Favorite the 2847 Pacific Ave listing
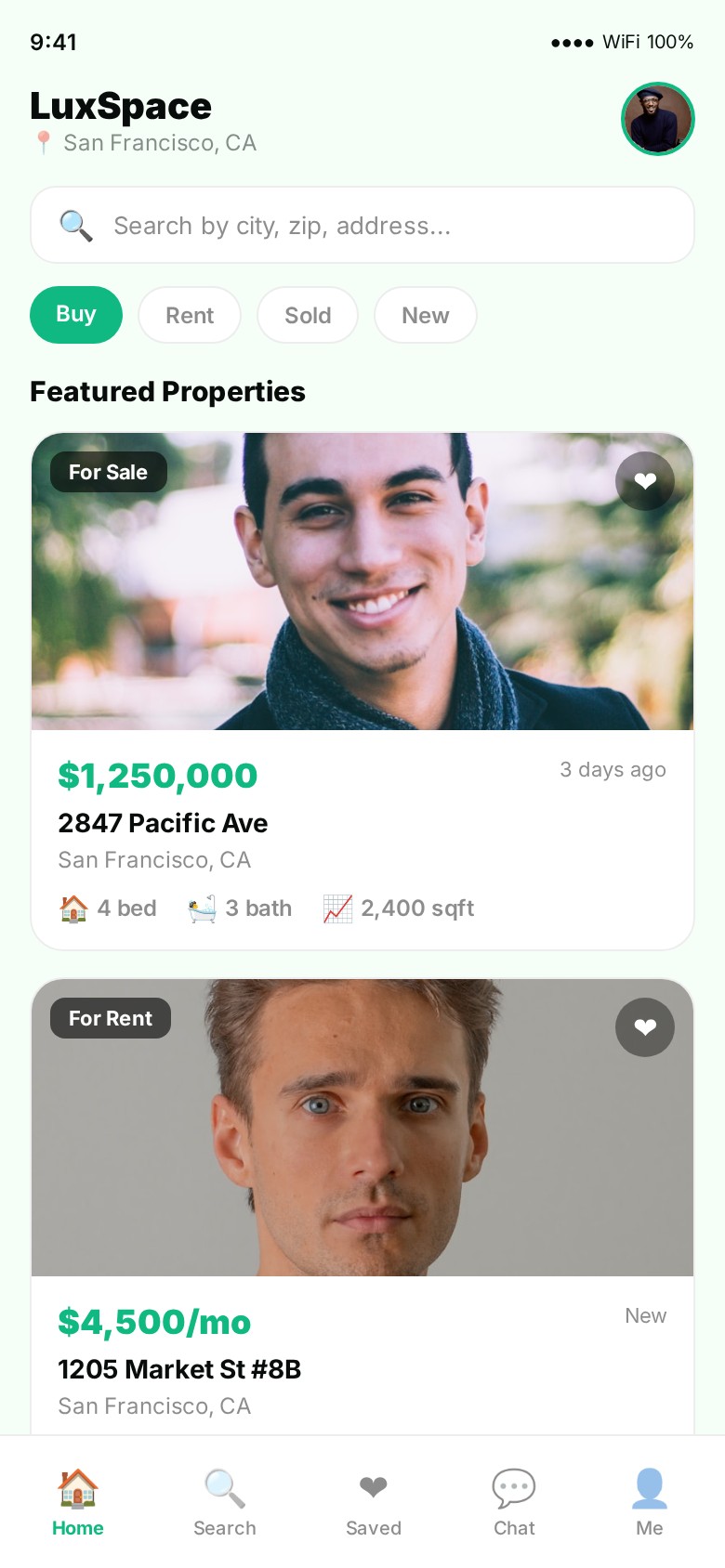Screen dimensions: 725x1568 pyautogui.click(x=645, y=481)
